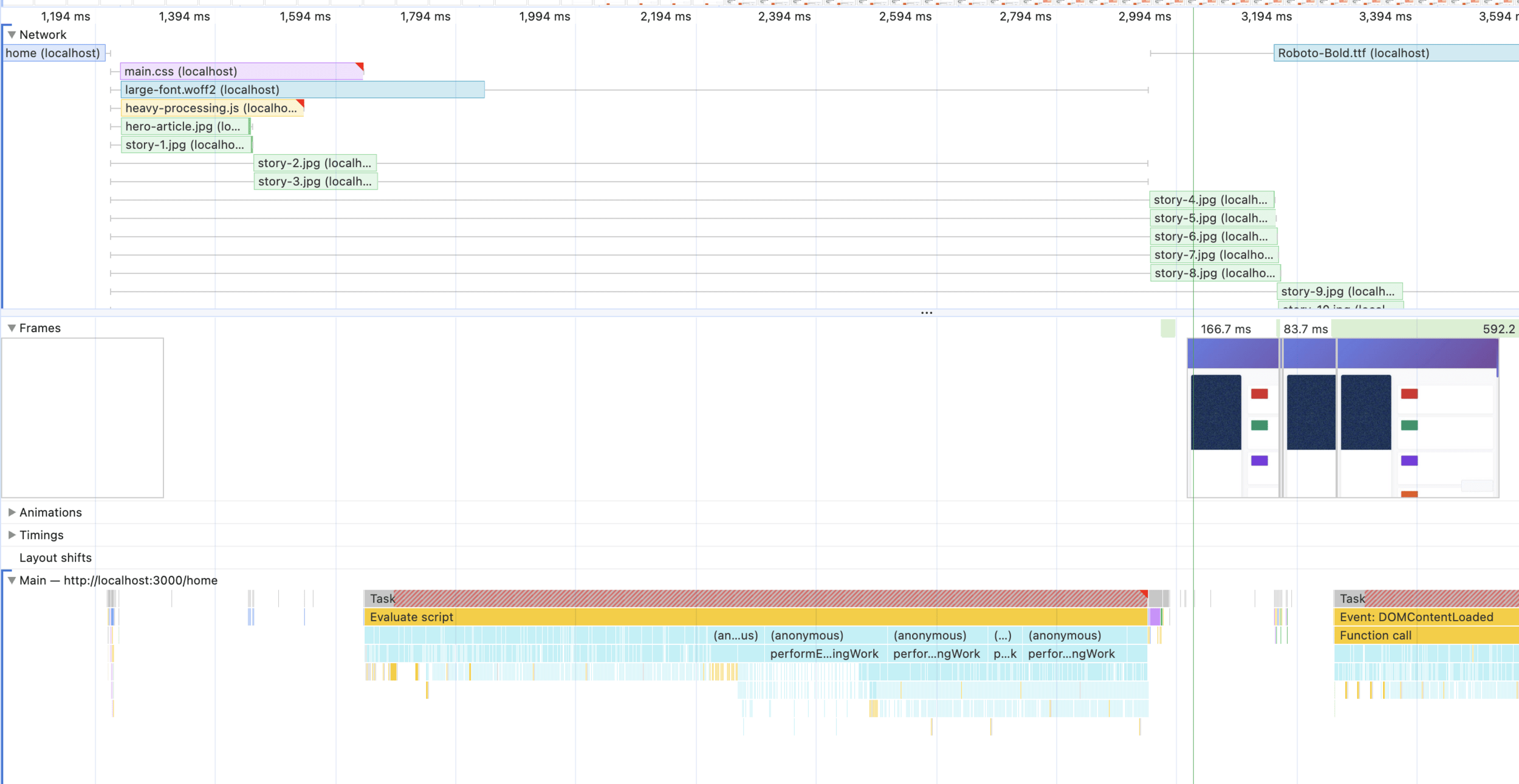Click the three-dot pane resize handle
Image resolution: width=1519 pixels, height=784 pixels.
coord(926,313)
